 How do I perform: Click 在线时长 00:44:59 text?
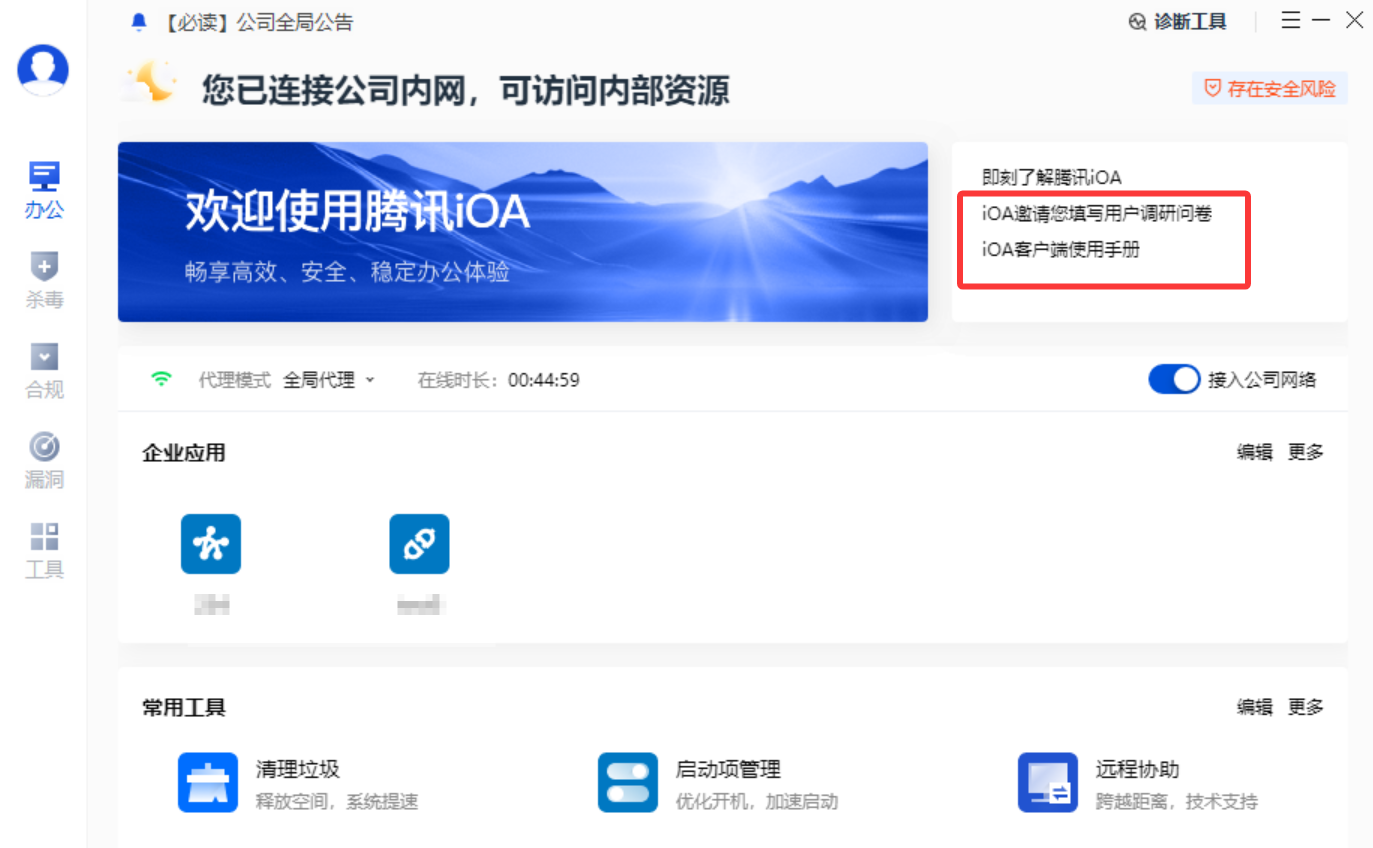(x=498, y=380)
